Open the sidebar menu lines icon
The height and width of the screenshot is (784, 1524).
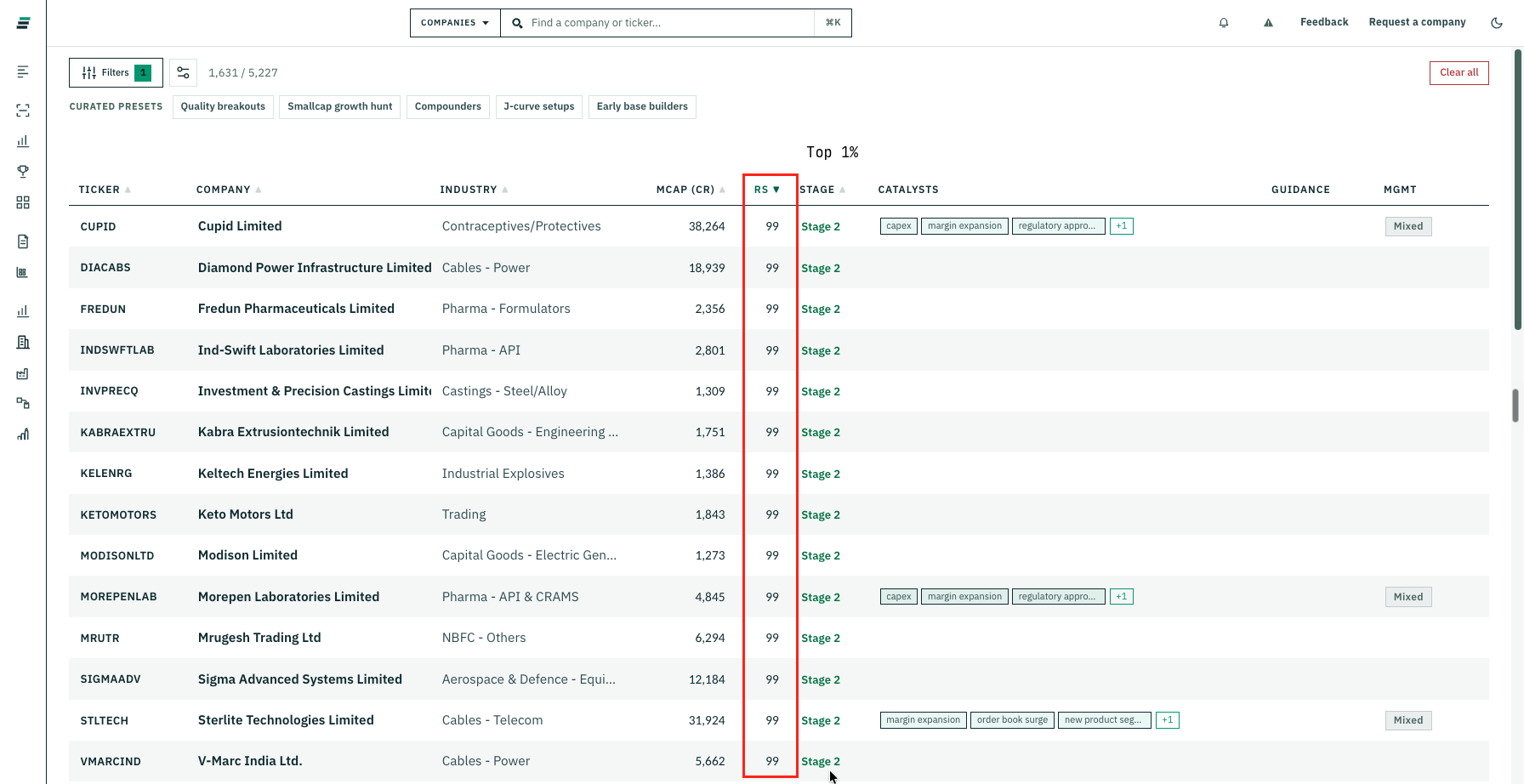[23, 72]
